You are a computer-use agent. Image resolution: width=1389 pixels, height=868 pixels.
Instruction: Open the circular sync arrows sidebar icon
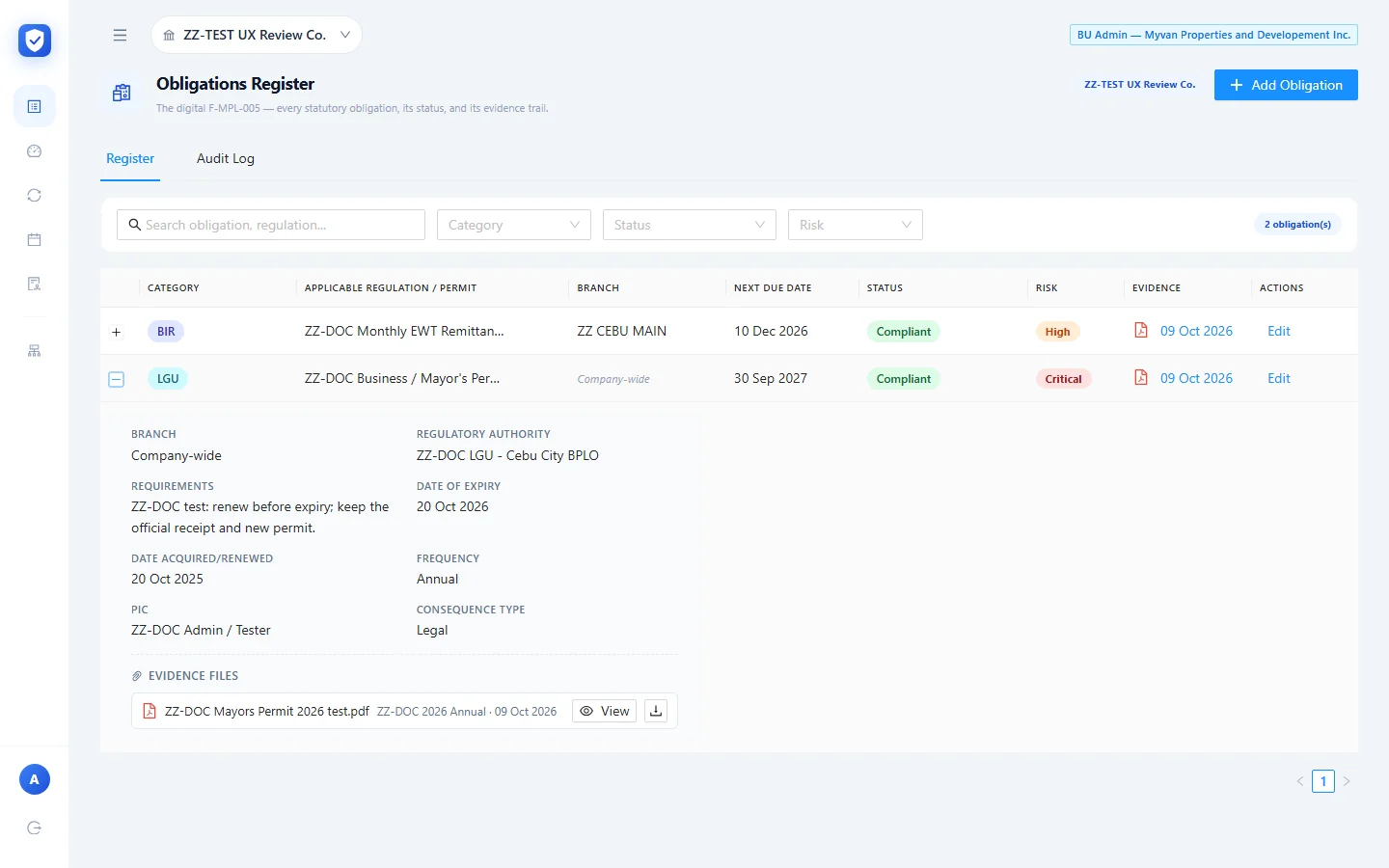click(x=35, y=195)
